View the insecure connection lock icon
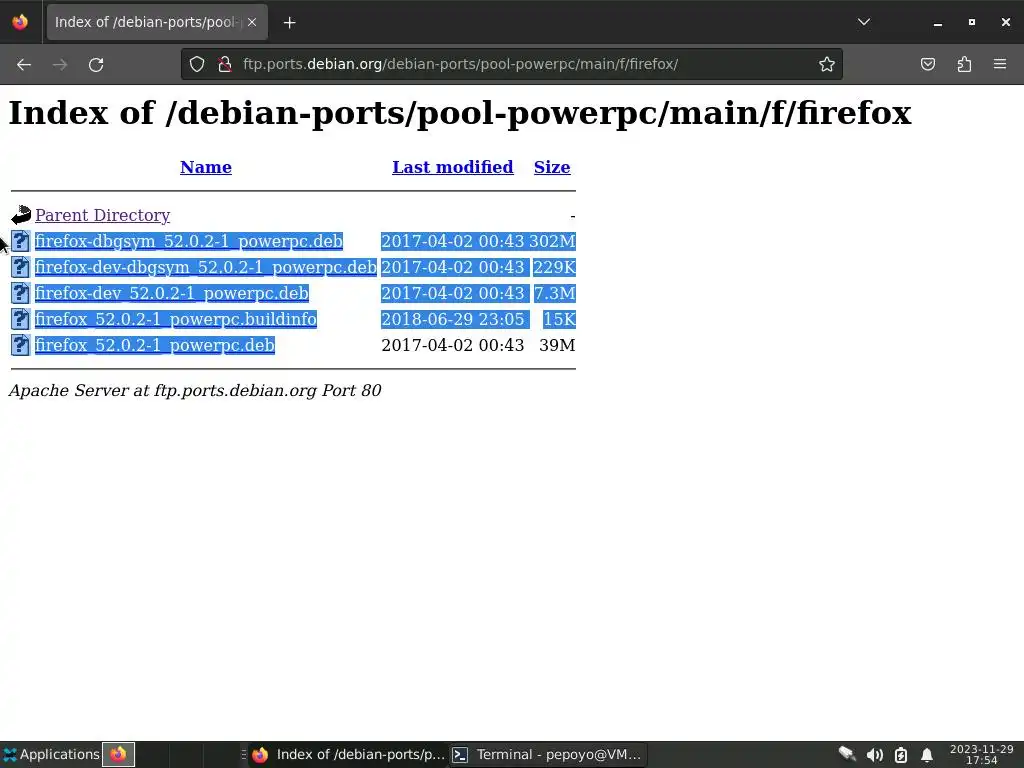Screen dimensions: 1024x768 225,64
